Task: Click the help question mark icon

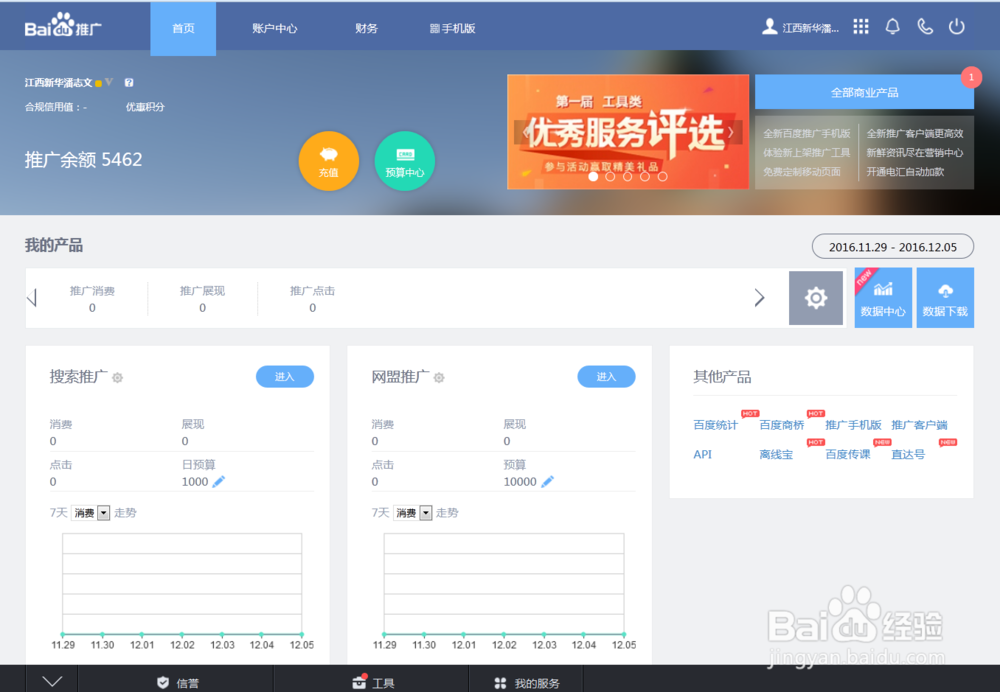Action: click(129, 83)
